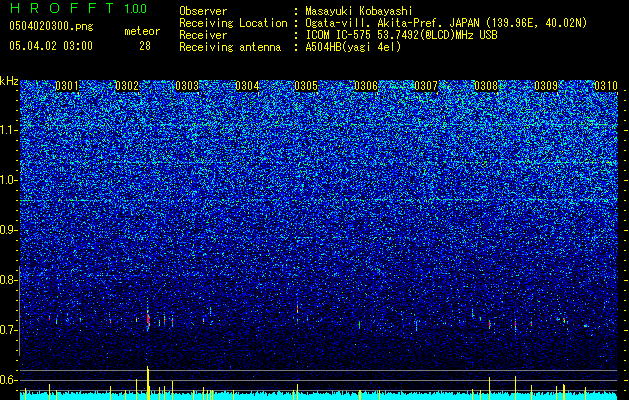Select the 0303 time marker
This screenshot has height=400, width=629.
(x=187, y=86)
